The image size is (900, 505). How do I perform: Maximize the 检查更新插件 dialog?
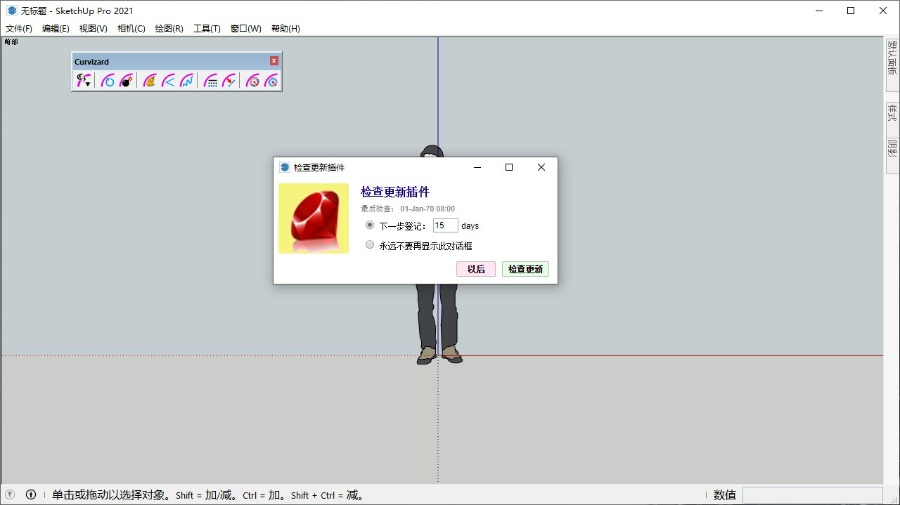pyautogui.click(x=509, y=167)
